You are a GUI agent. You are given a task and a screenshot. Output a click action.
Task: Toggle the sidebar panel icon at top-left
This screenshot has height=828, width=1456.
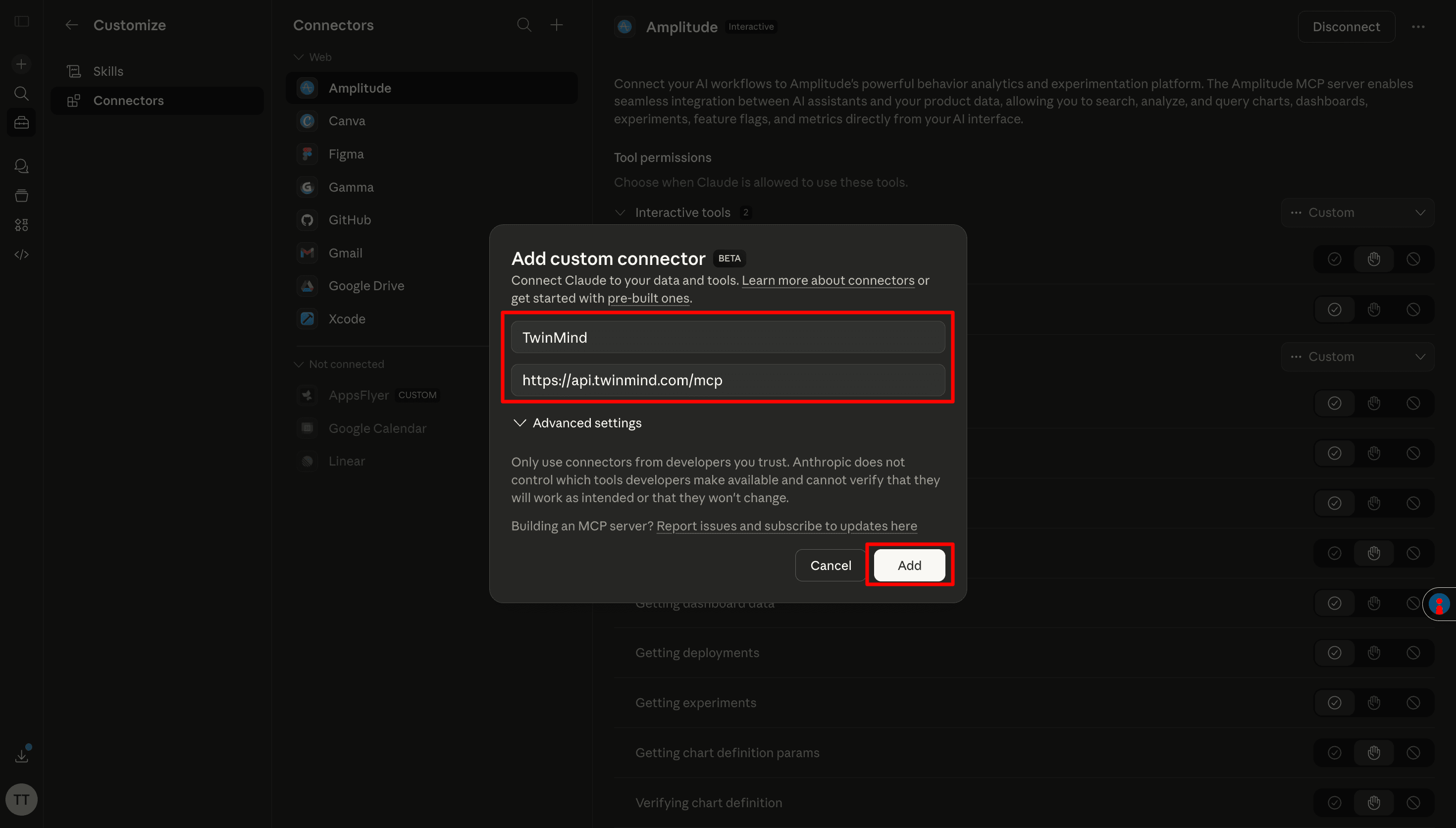pos(22,22)
